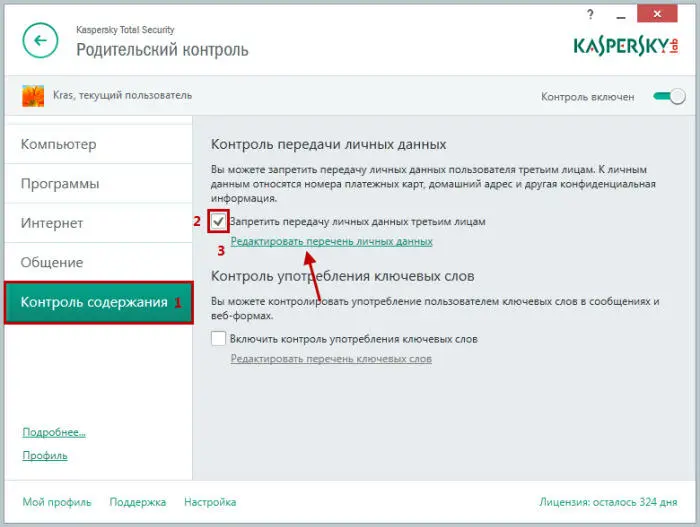Click the back arrow button

[40, 41]
